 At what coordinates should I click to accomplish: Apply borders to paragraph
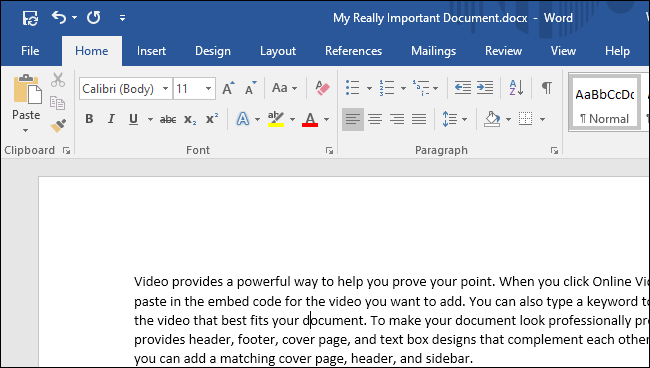pyautogui.click(x=526, y=119)
